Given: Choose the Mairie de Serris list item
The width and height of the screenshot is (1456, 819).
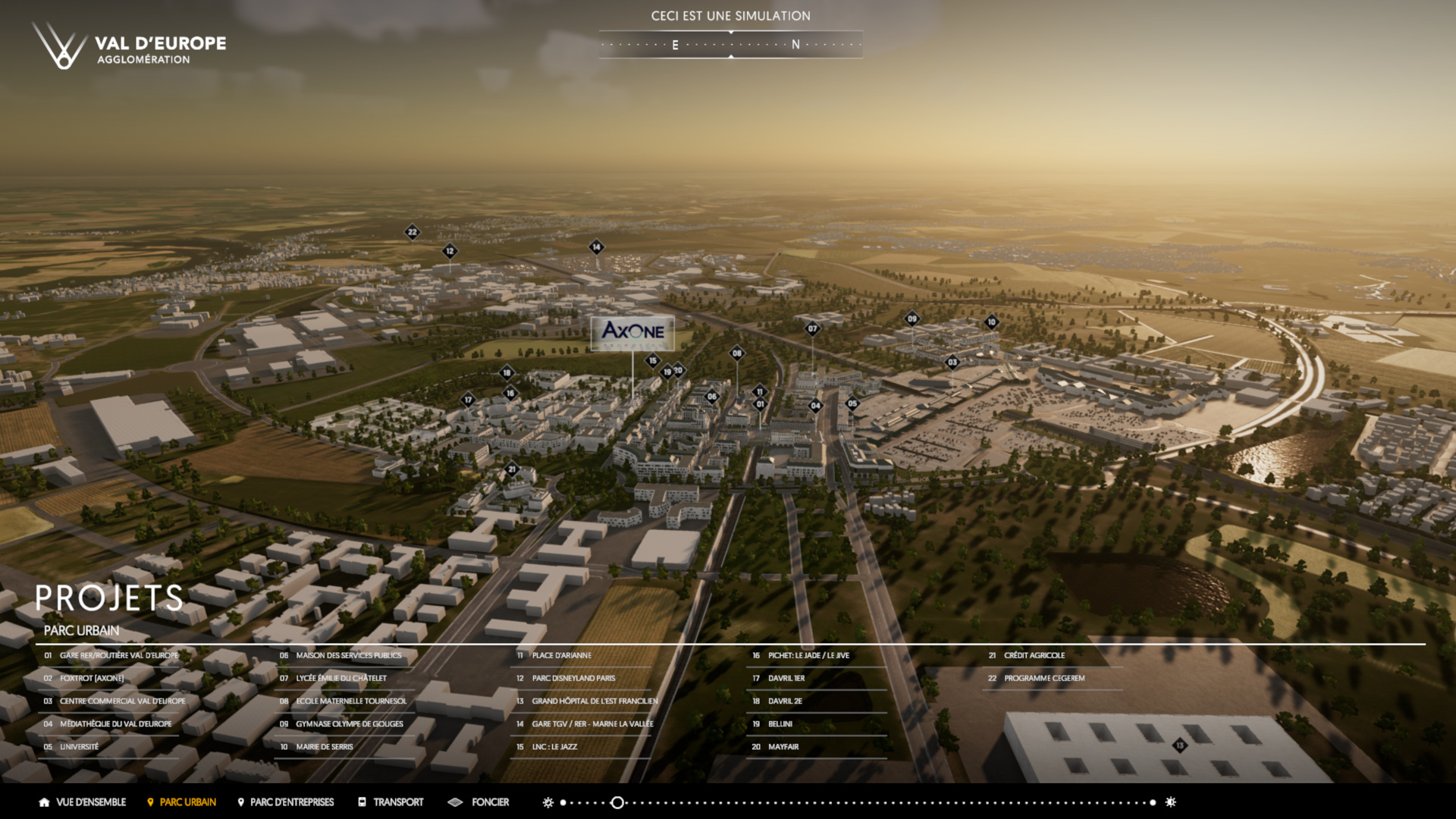Looking at the screenshot, I should 325,747.
